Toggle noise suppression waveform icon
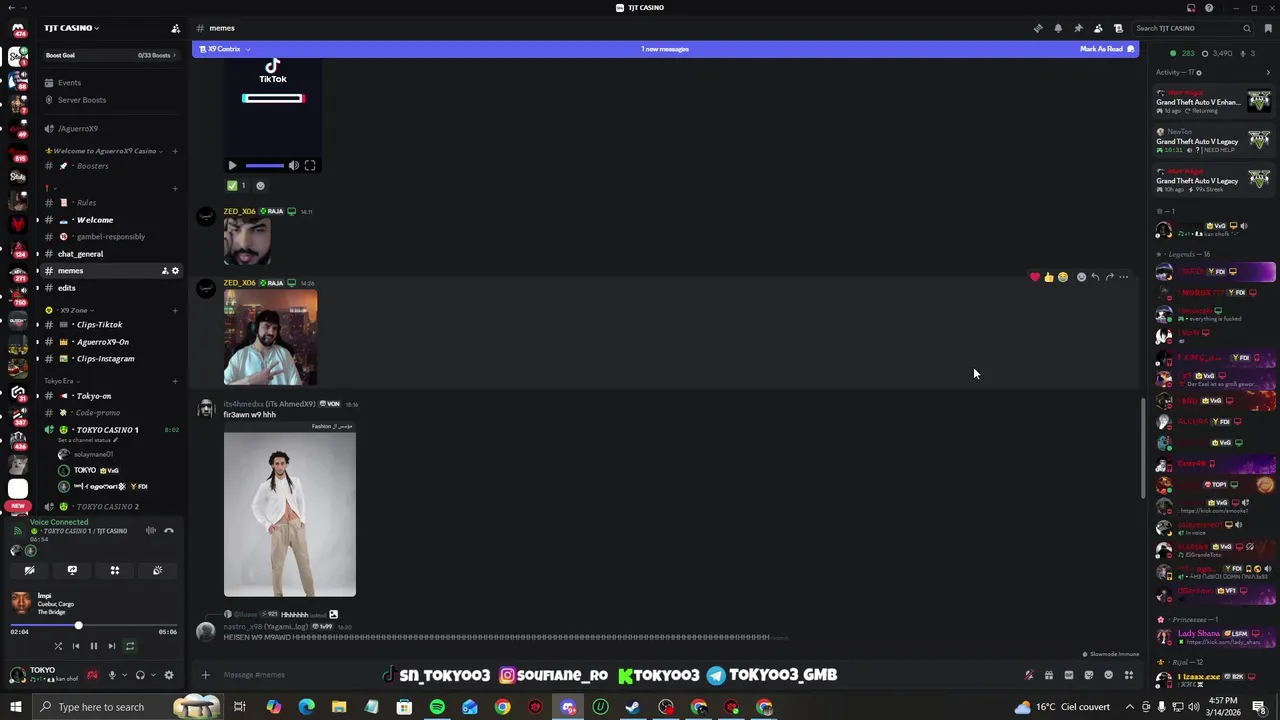 (151, 531)
